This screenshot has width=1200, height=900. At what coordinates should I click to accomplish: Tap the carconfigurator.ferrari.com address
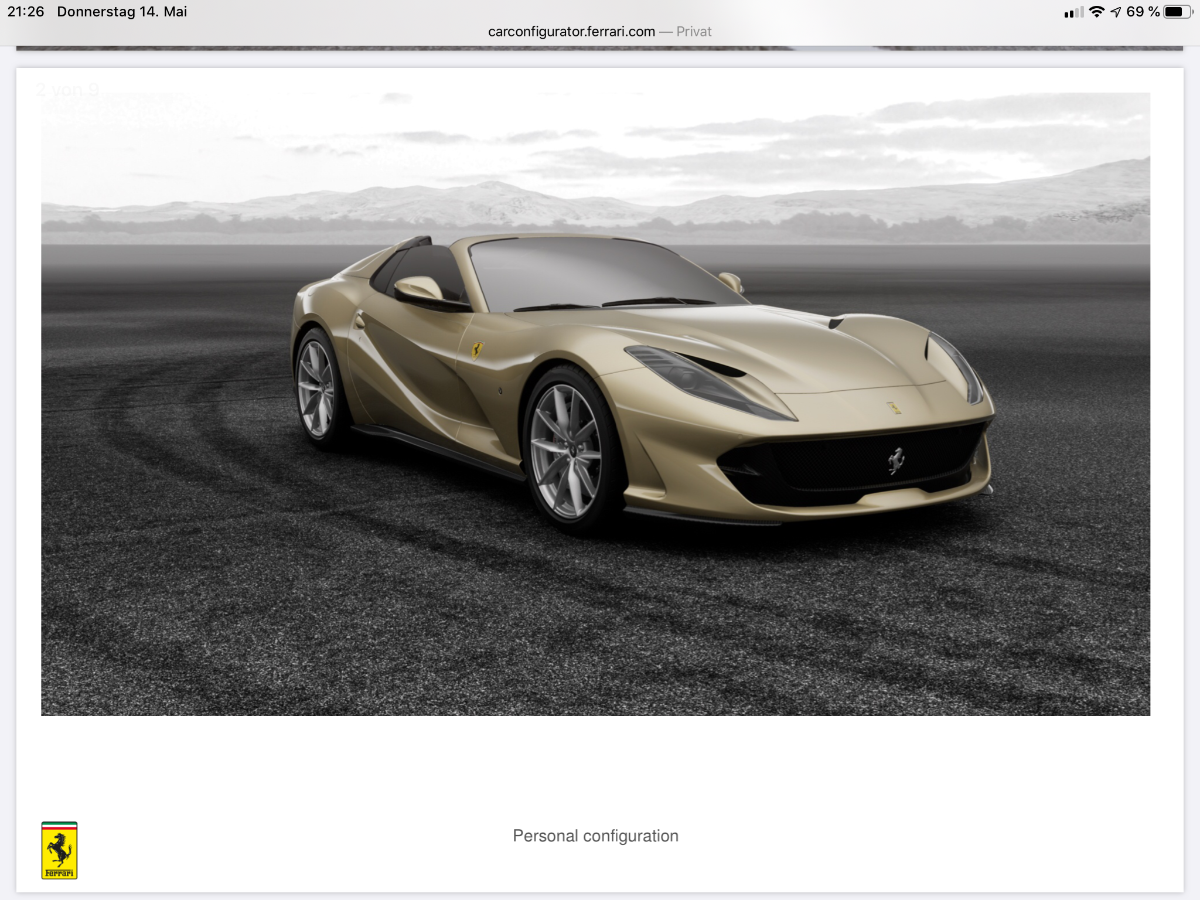(x=571, y=31)
